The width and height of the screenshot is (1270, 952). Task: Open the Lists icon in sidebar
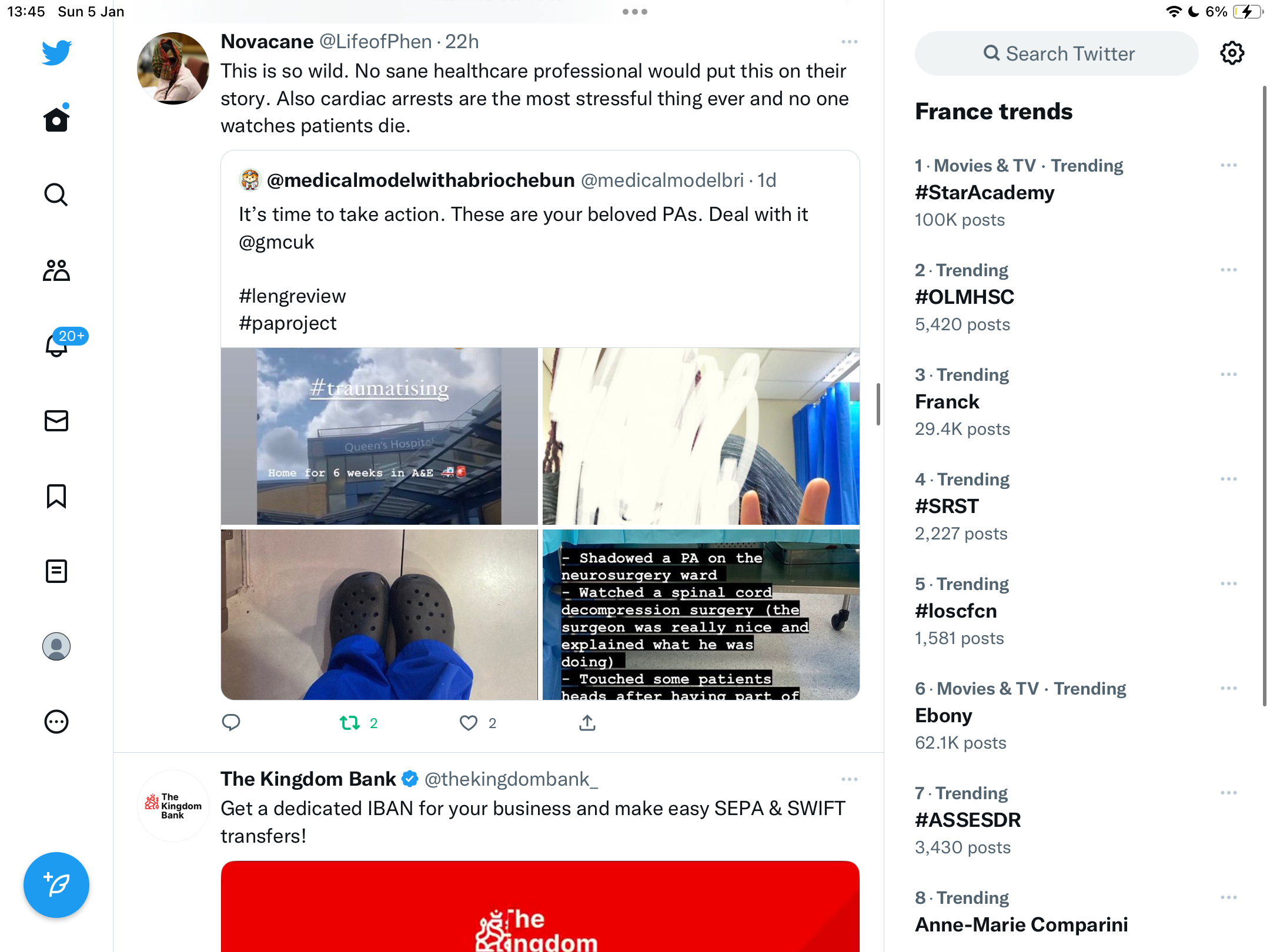point(56,571)
